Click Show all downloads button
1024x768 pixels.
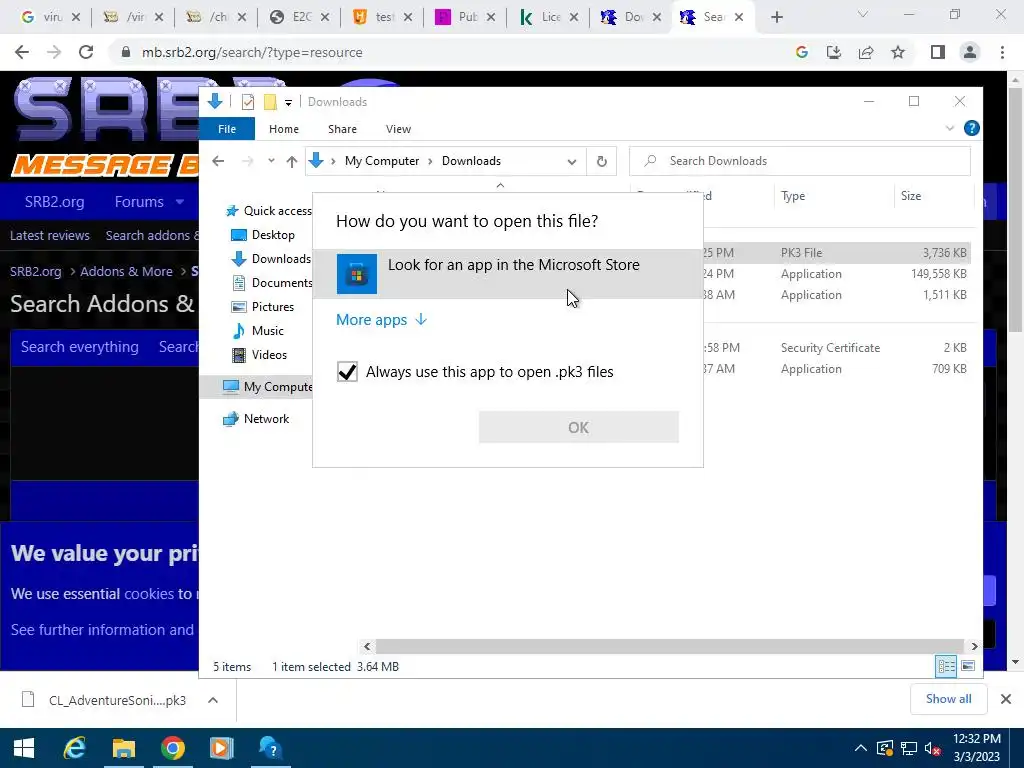[948, 699]
